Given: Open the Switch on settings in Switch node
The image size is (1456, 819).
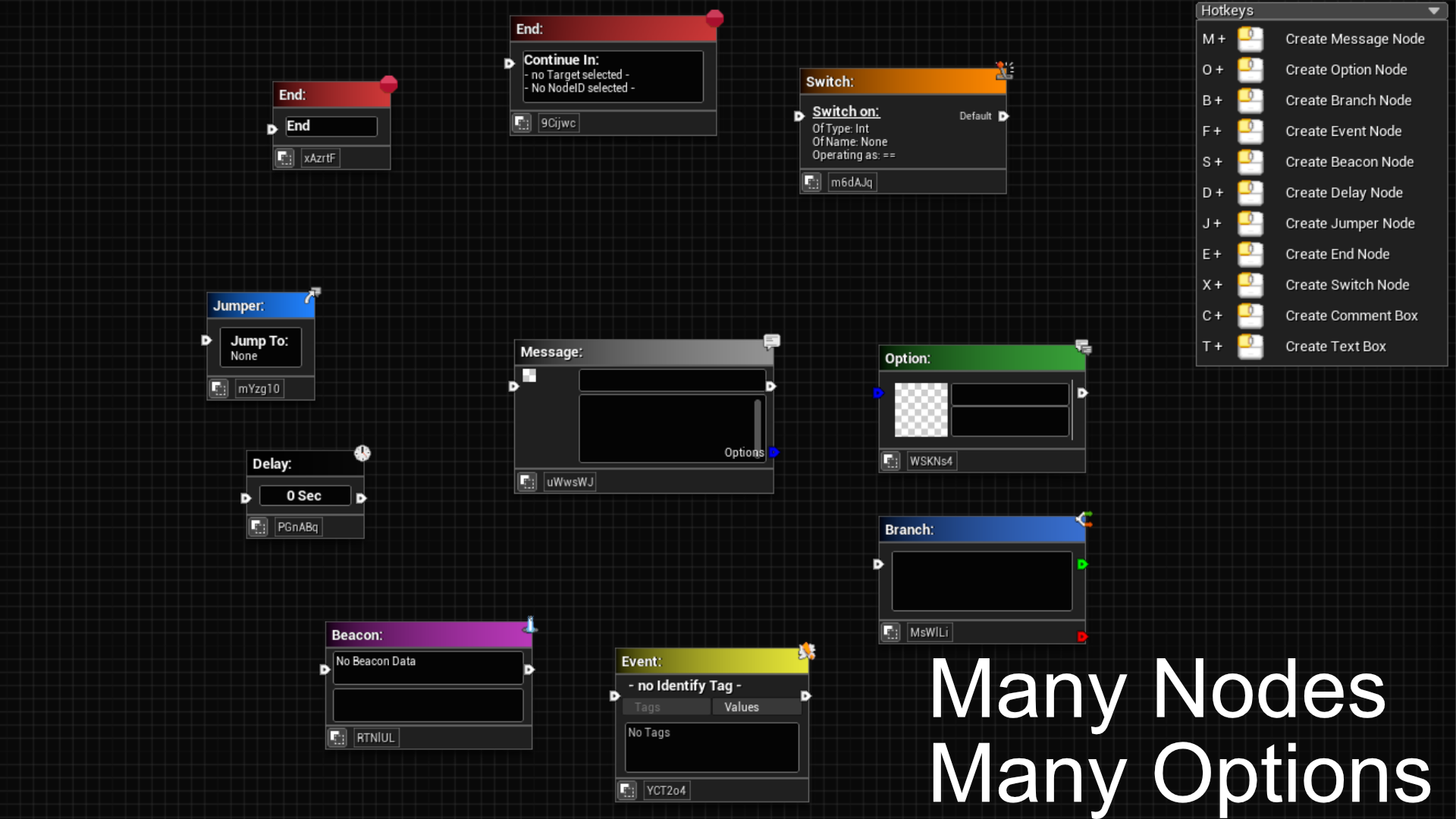Looking at the screenshot, I should pyautogui.click(x=846, y=111).
